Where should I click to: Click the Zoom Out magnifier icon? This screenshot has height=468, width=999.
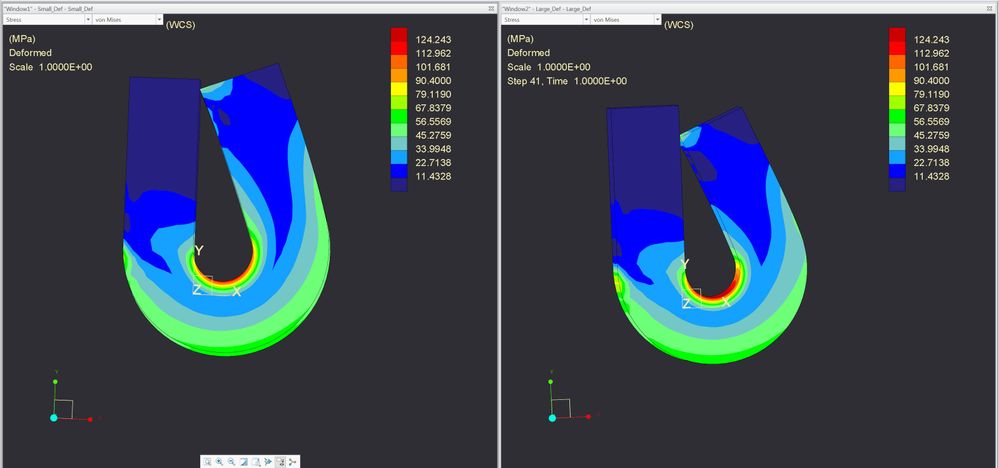[x=231, y=462]
